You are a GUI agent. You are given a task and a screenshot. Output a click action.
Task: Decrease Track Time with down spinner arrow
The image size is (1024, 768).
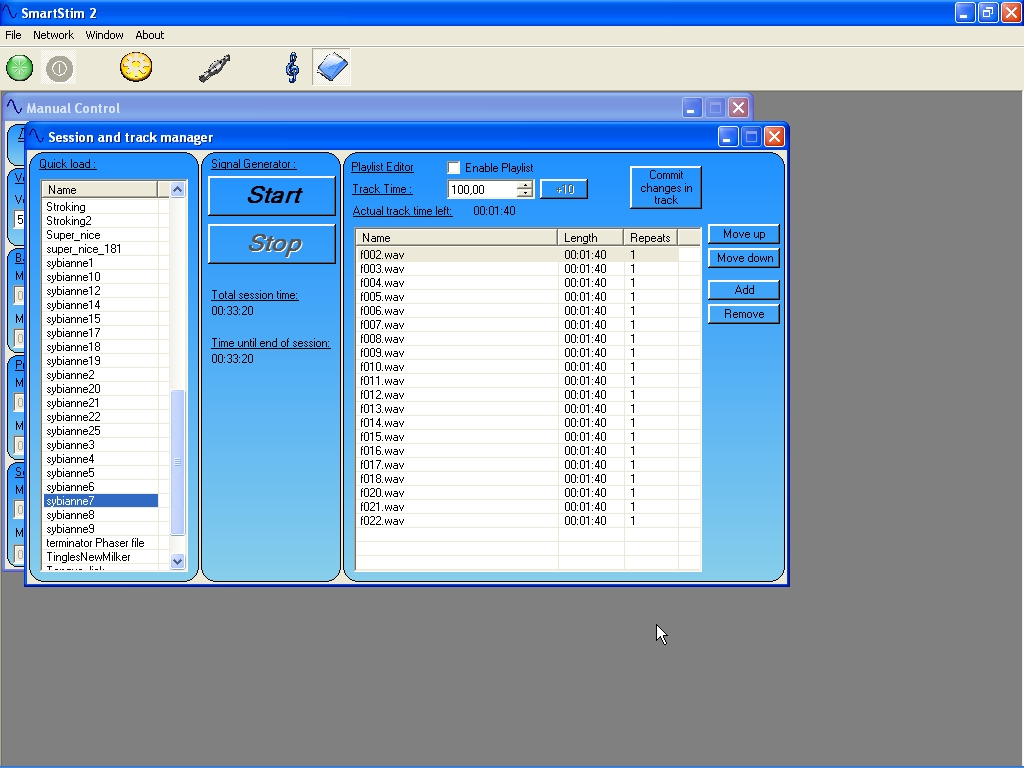pos(525,194)
